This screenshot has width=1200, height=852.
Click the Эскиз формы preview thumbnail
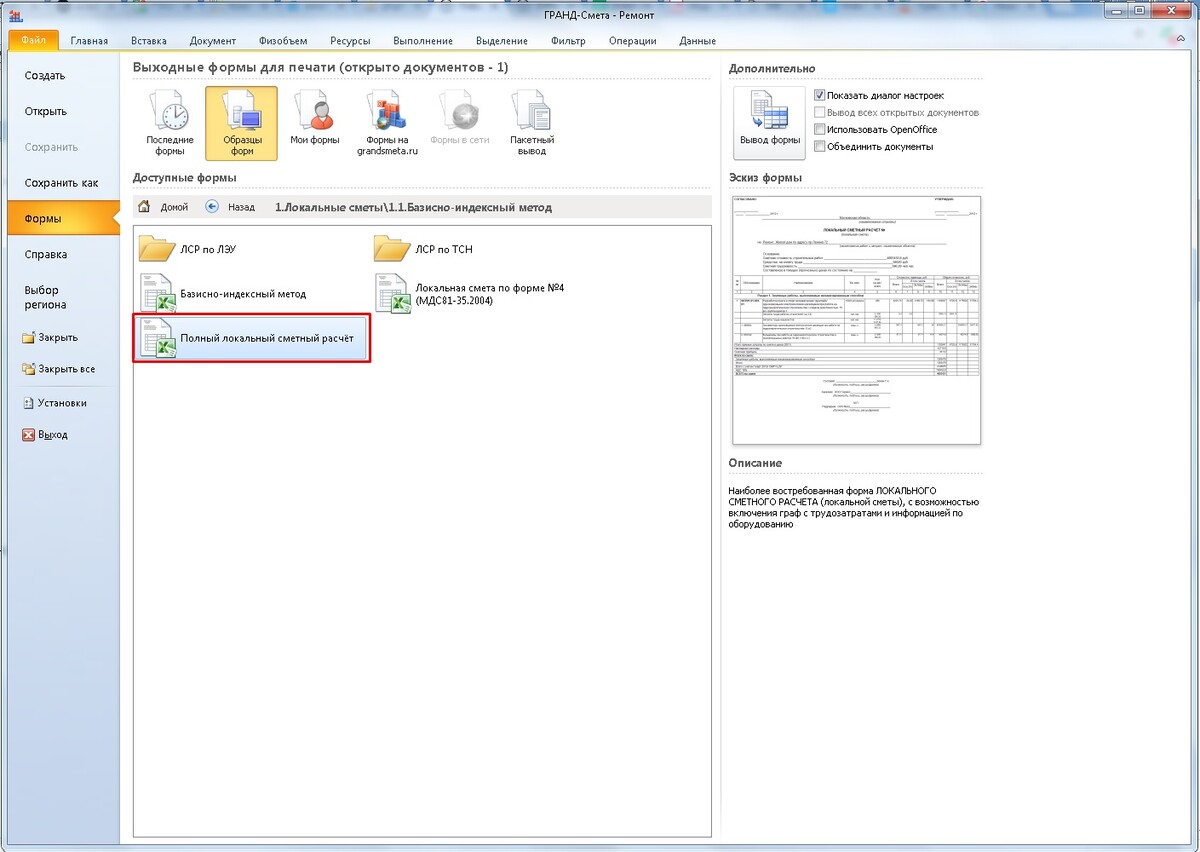(857, 319)
